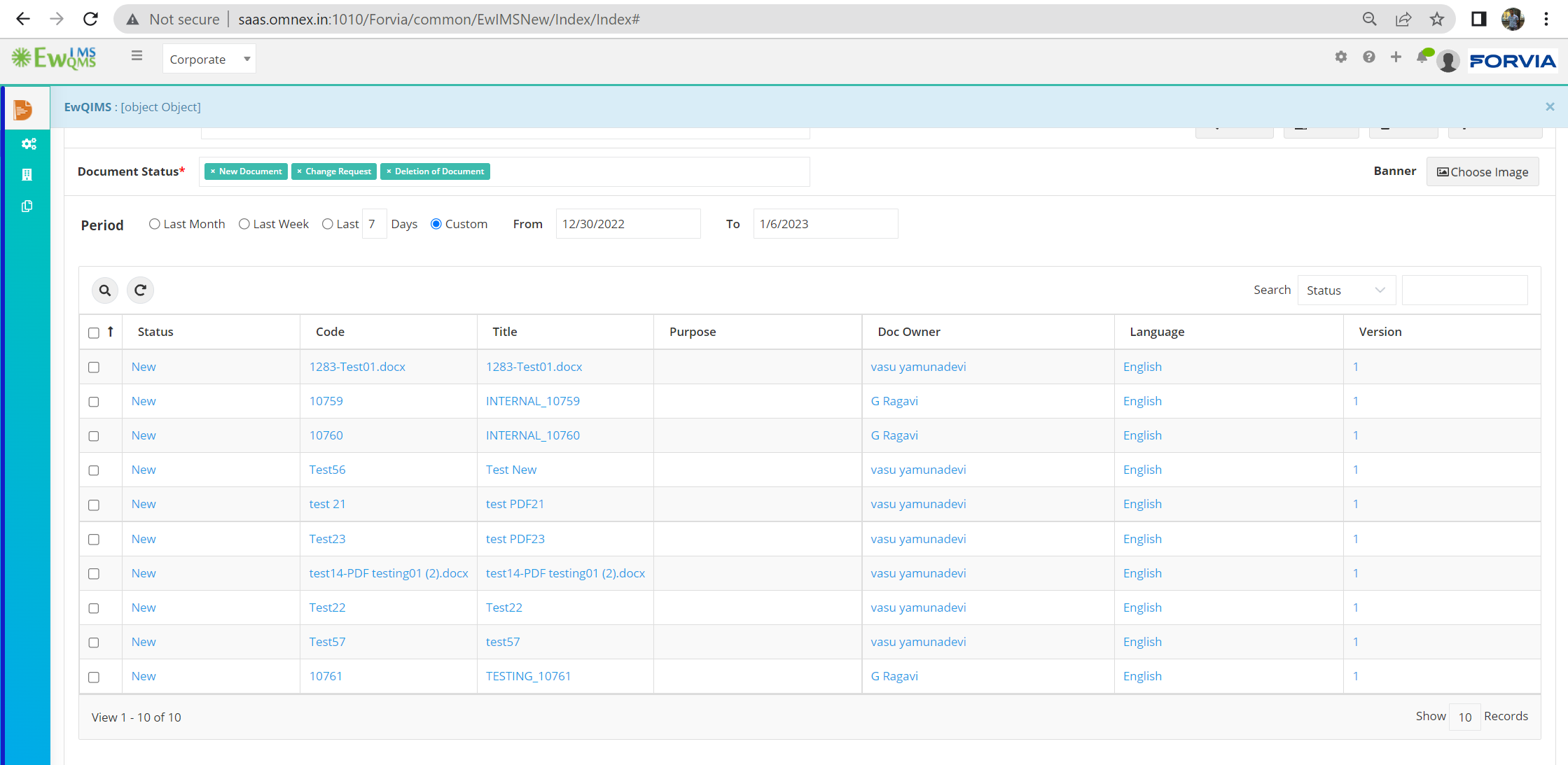Viewport: 1568px width, 765px height.
Task: Click the EwQIMS logo
Action: (55, 58)
